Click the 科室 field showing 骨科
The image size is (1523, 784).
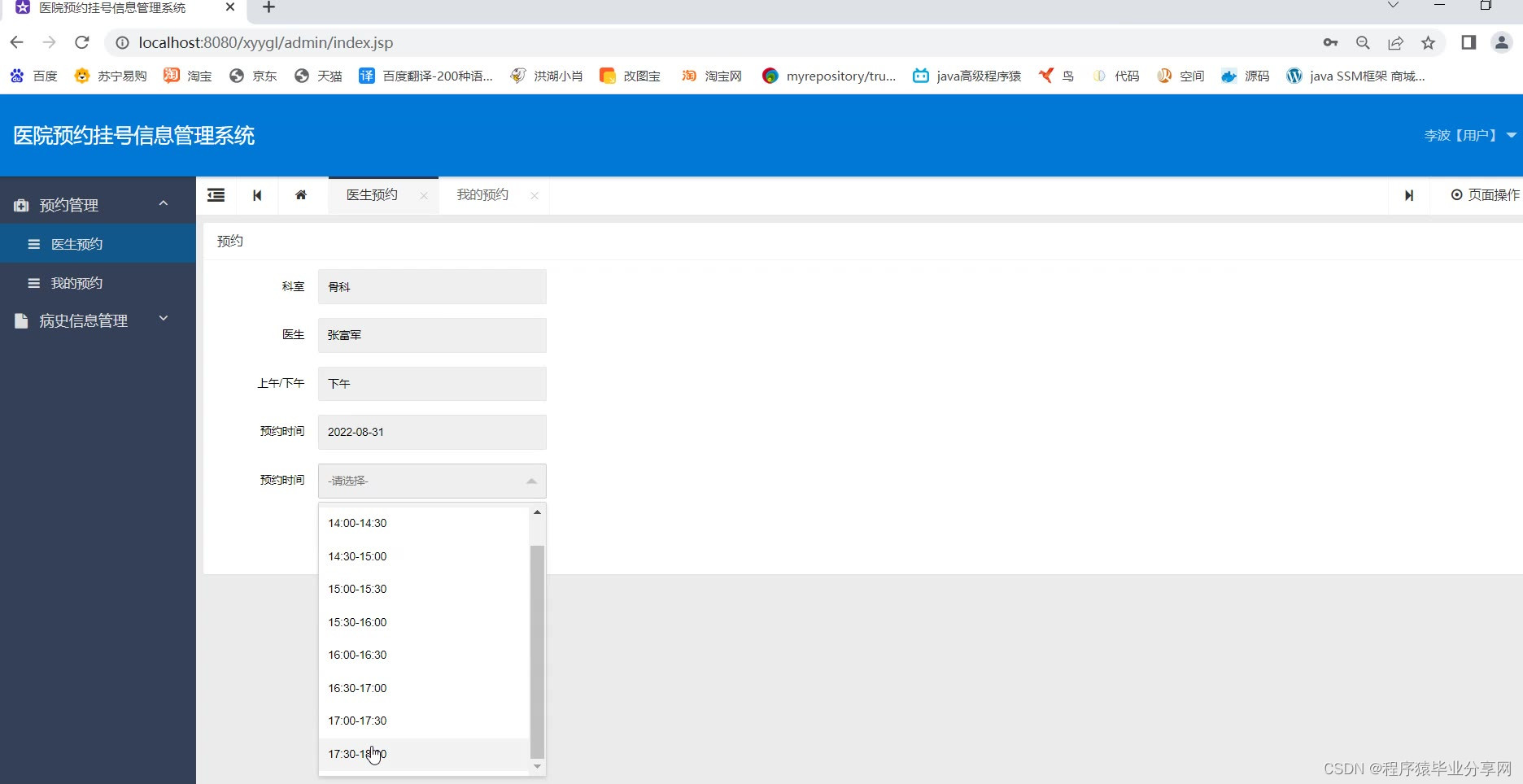pyautogui.click(x=432, y=286)
